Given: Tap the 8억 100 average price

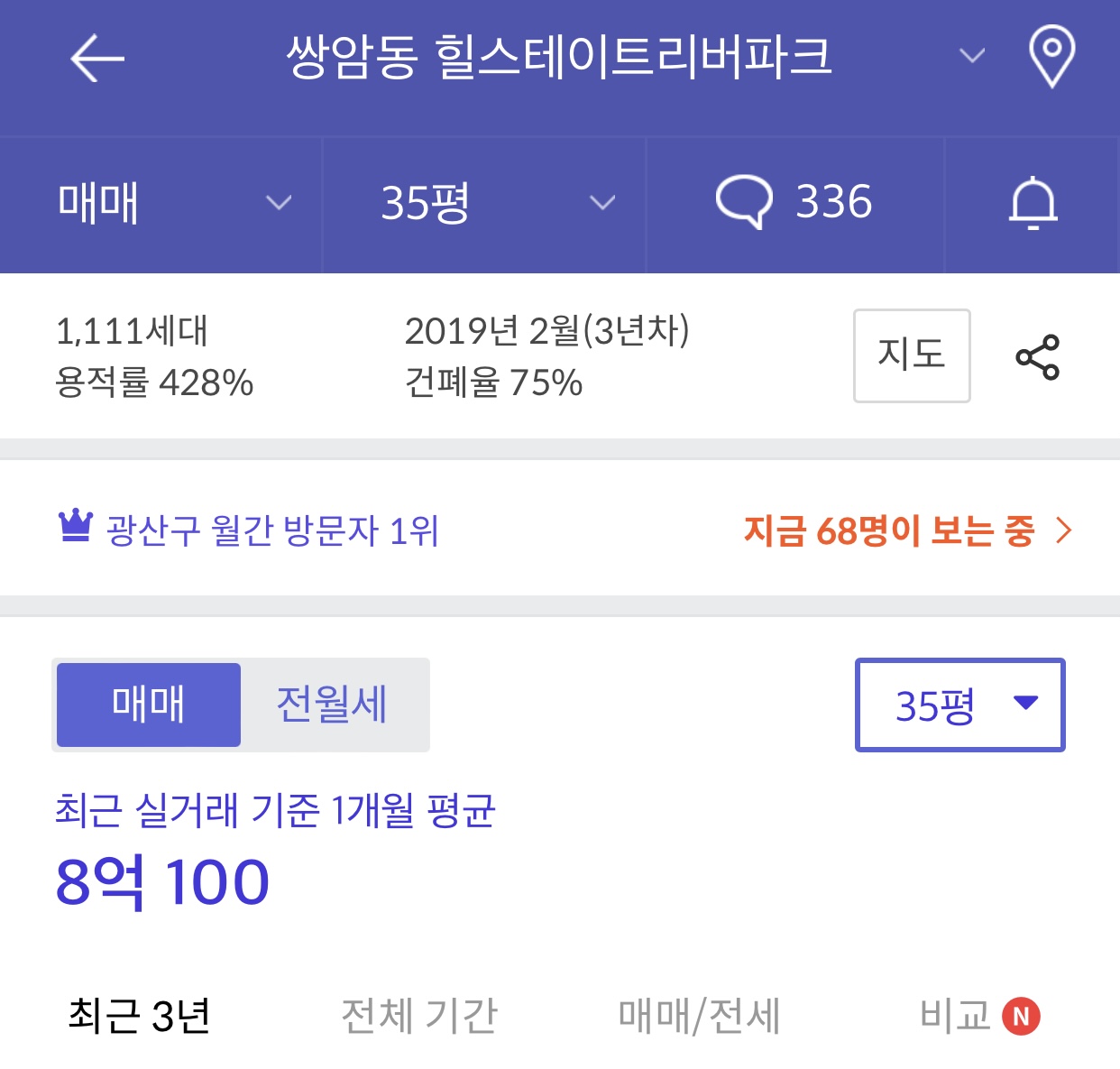Looking at the screenshot, I should [162, 881].
